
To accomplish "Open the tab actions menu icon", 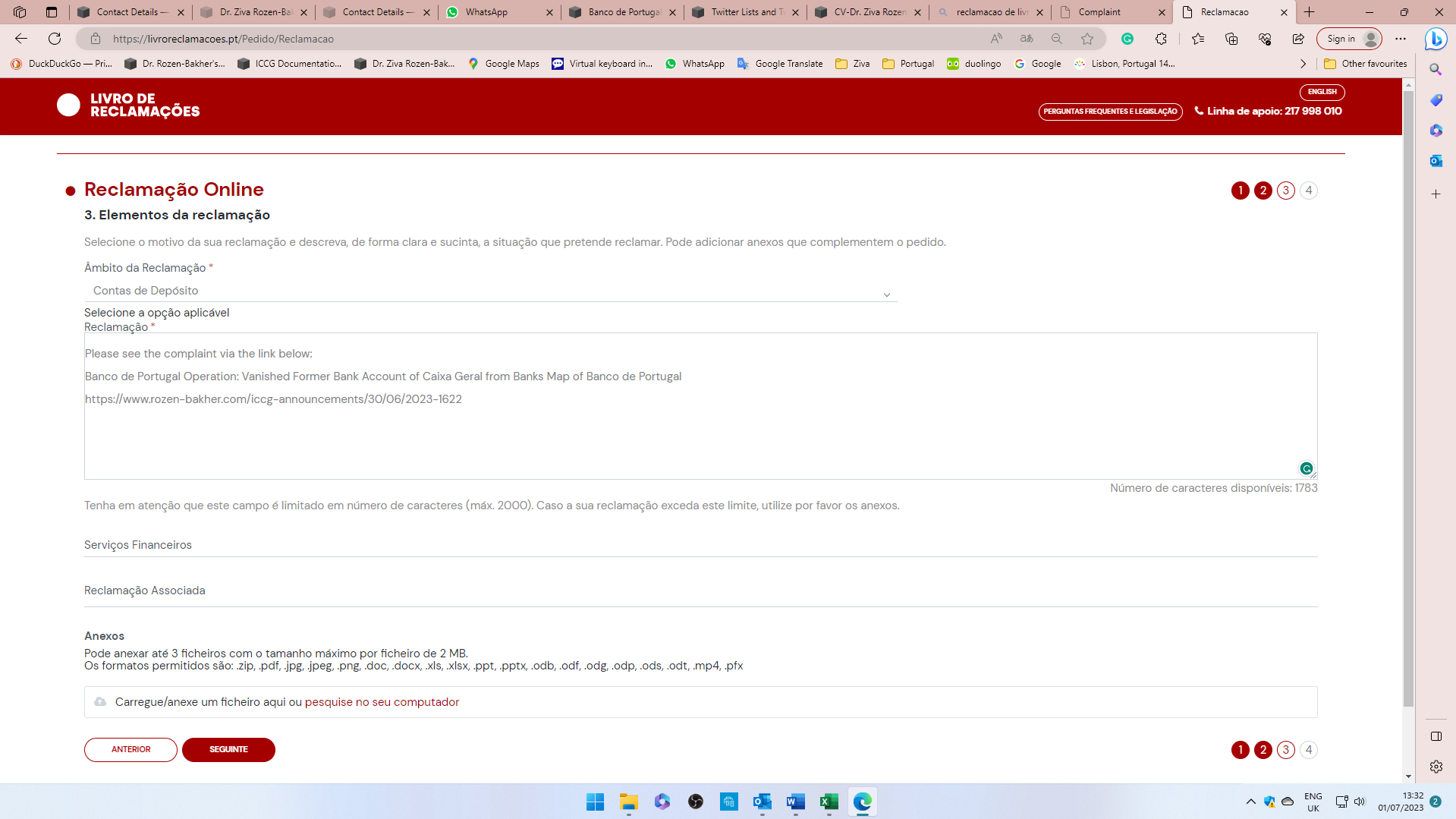I will pyautogui.click(x=52, y=12).
